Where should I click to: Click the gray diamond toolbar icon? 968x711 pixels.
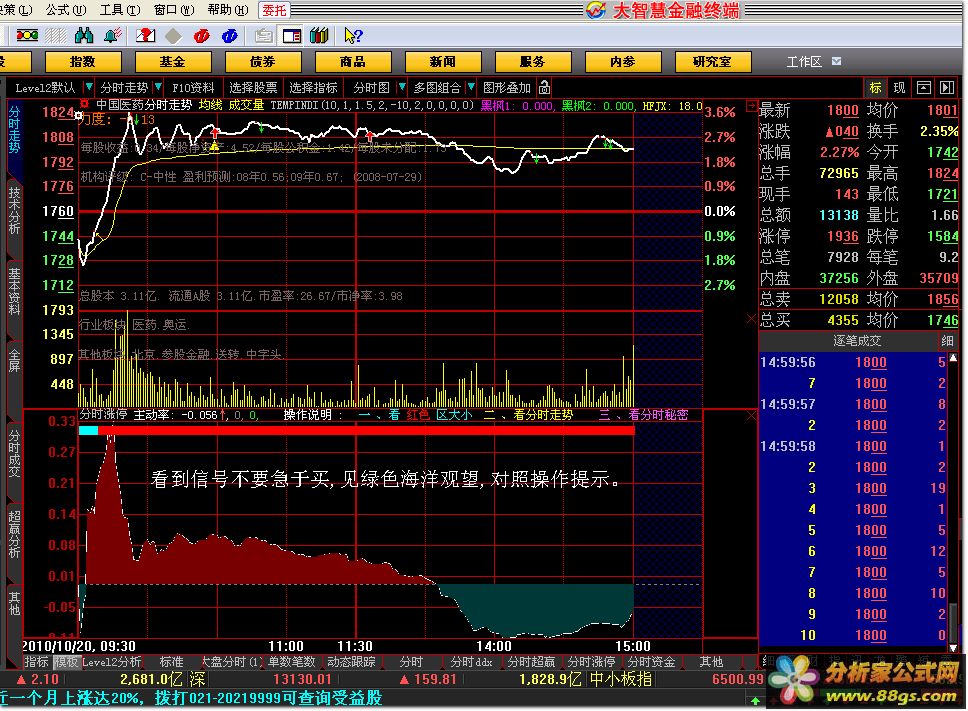(x=173, y=36)
